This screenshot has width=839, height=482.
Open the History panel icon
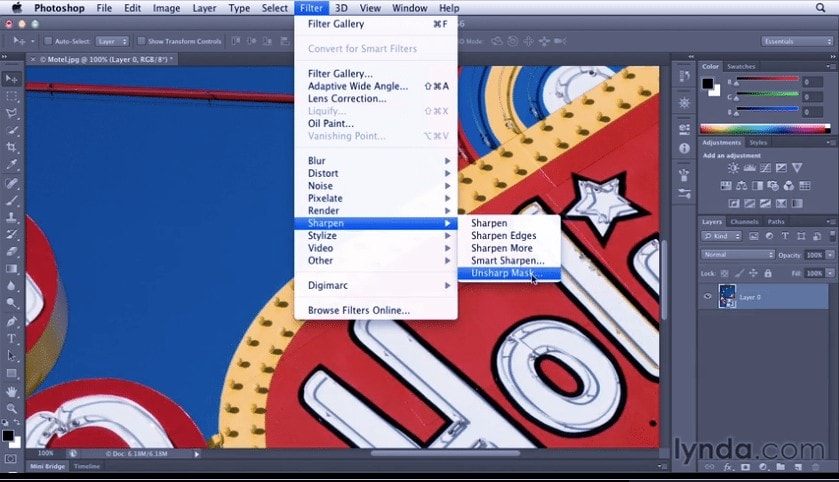point(684,76)
